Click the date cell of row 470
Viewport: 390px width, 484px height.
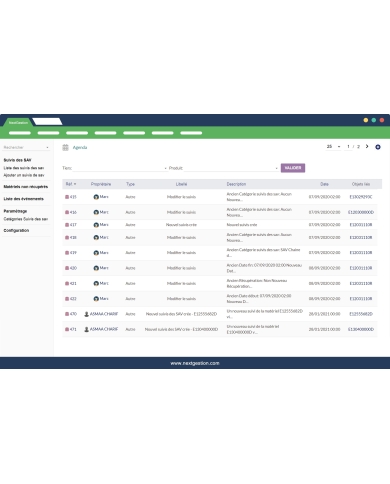324,314
